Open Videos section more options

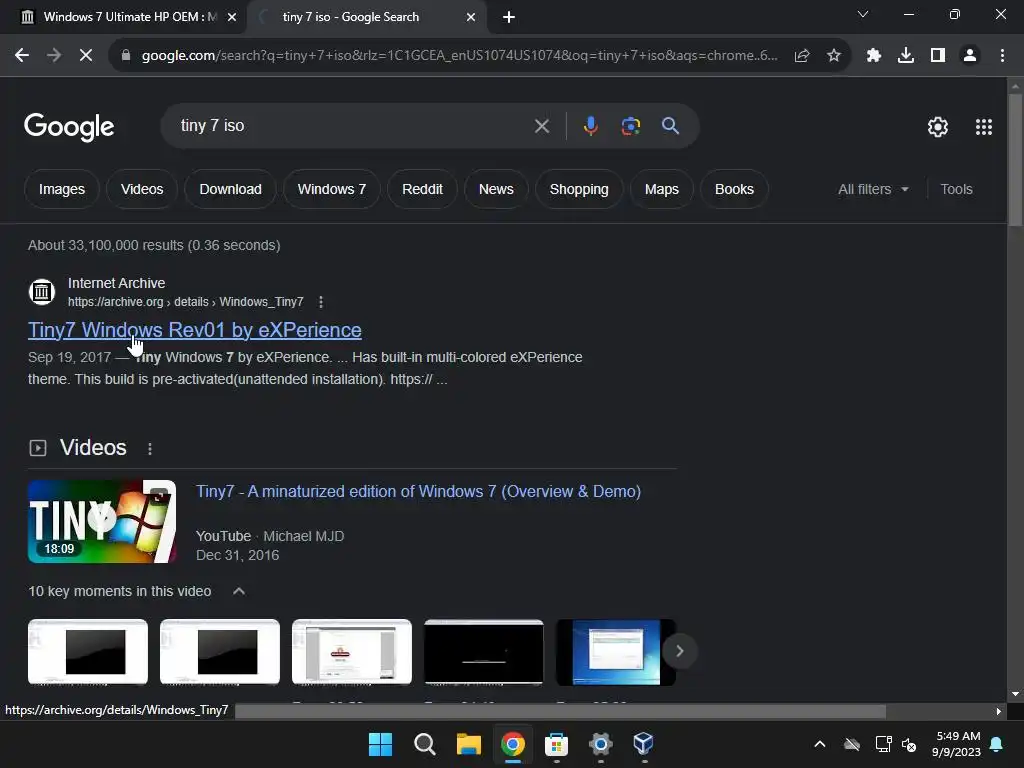[x=150, y=449]
